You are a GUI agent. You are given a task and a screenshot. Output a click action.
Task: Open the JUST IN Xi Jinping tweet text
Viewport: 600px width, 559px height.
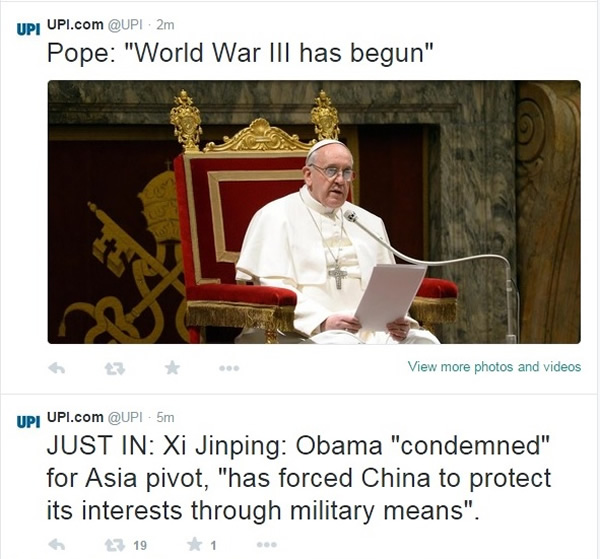click(298, 478)
